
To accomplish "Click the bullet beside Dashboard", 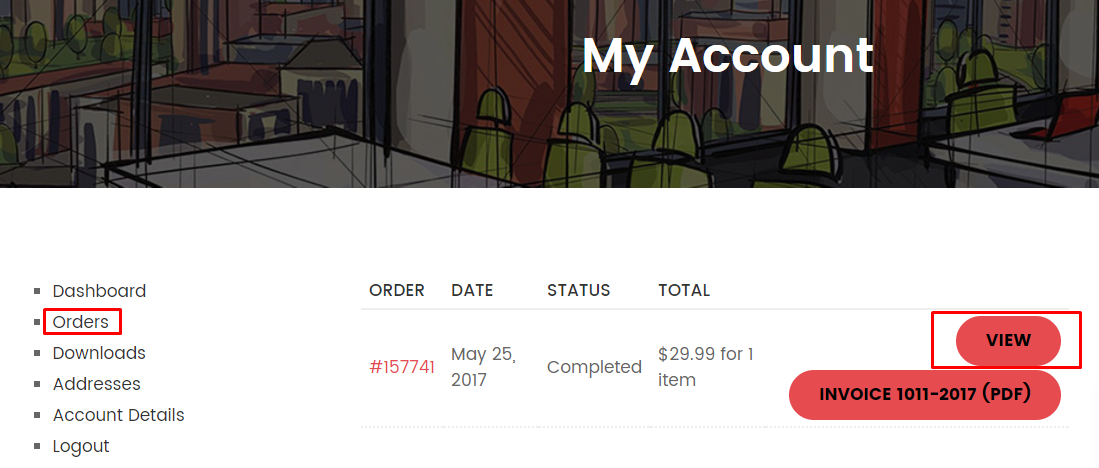I will 38,291.
